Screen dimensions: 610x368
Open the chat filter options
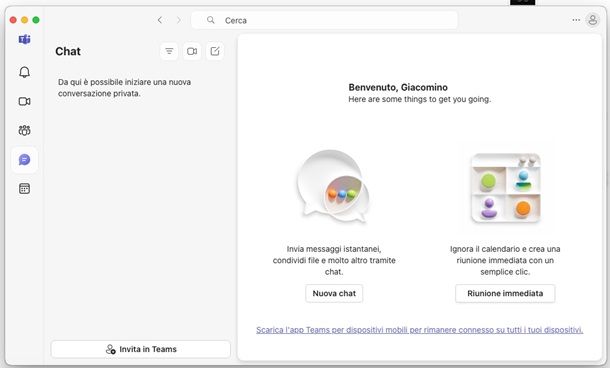point(169,51)
